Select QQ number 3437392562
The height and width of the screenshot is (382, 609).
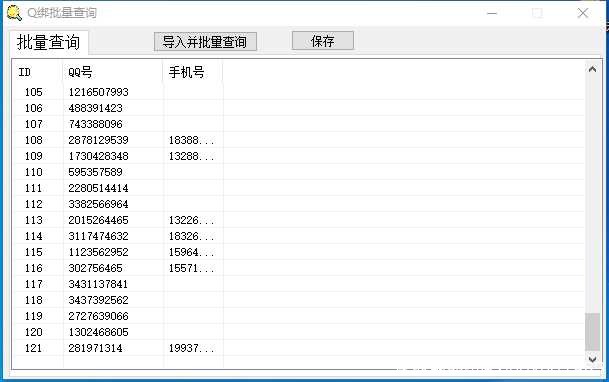tap(98, 300)
